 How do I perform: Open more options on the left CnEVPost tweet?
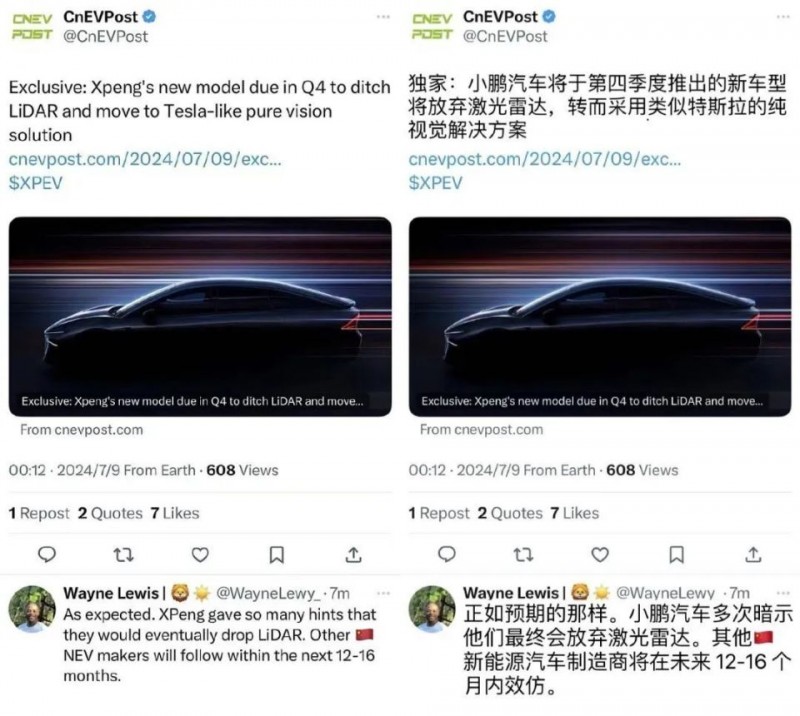point(383,17)
